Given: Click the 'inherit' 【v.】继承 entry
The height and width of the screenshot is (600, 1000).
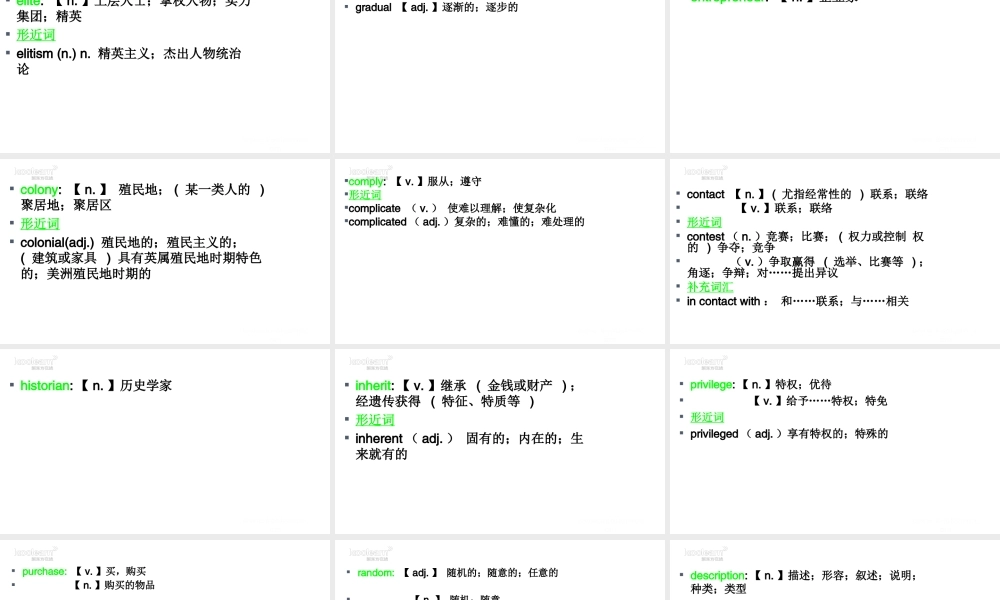Looking at the screenshot, I should (466, 393).
